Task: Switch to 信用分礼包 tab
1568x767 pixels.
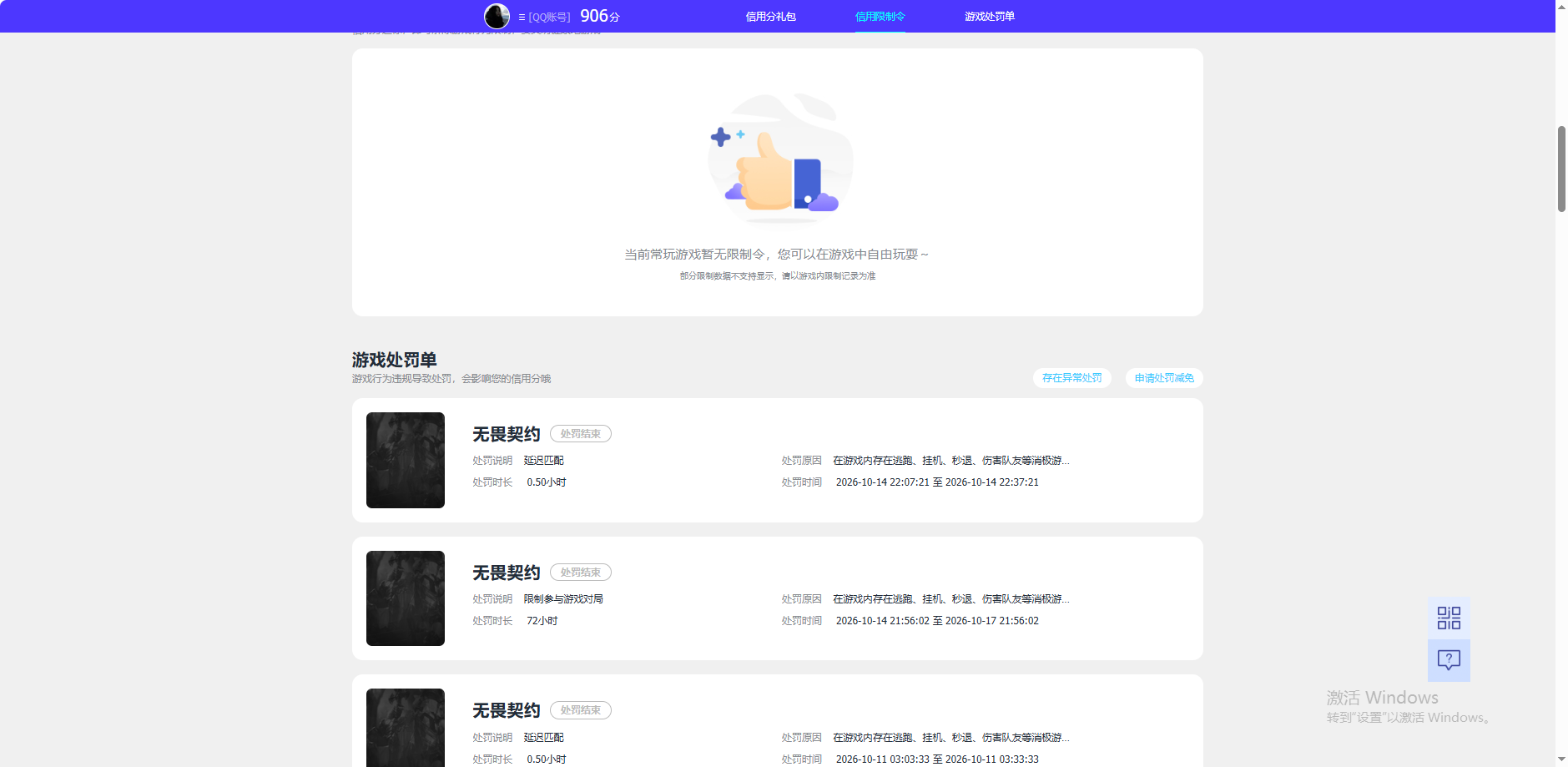Action: (770, 17)
